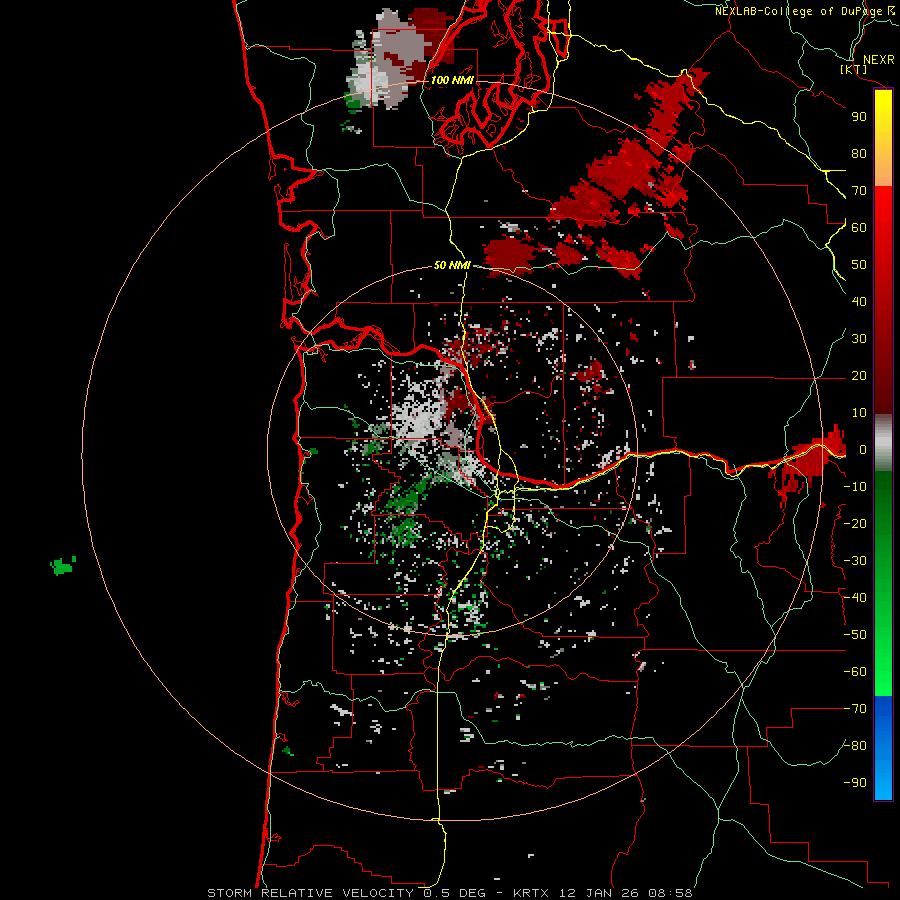
Task: Click the 90 value on the velocity scale
Action: [859, 117]
